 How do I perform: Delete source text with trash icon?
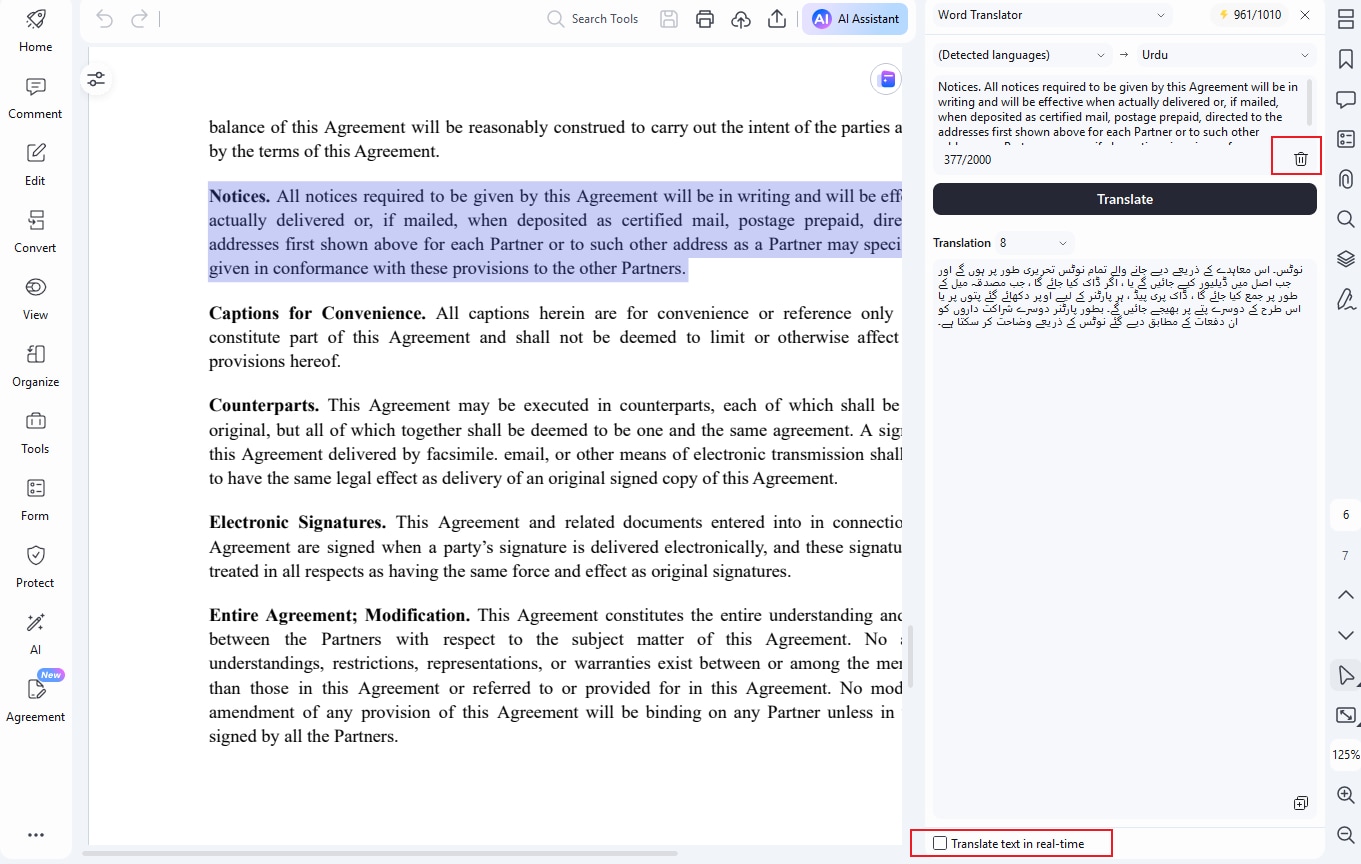(1300, 159)
